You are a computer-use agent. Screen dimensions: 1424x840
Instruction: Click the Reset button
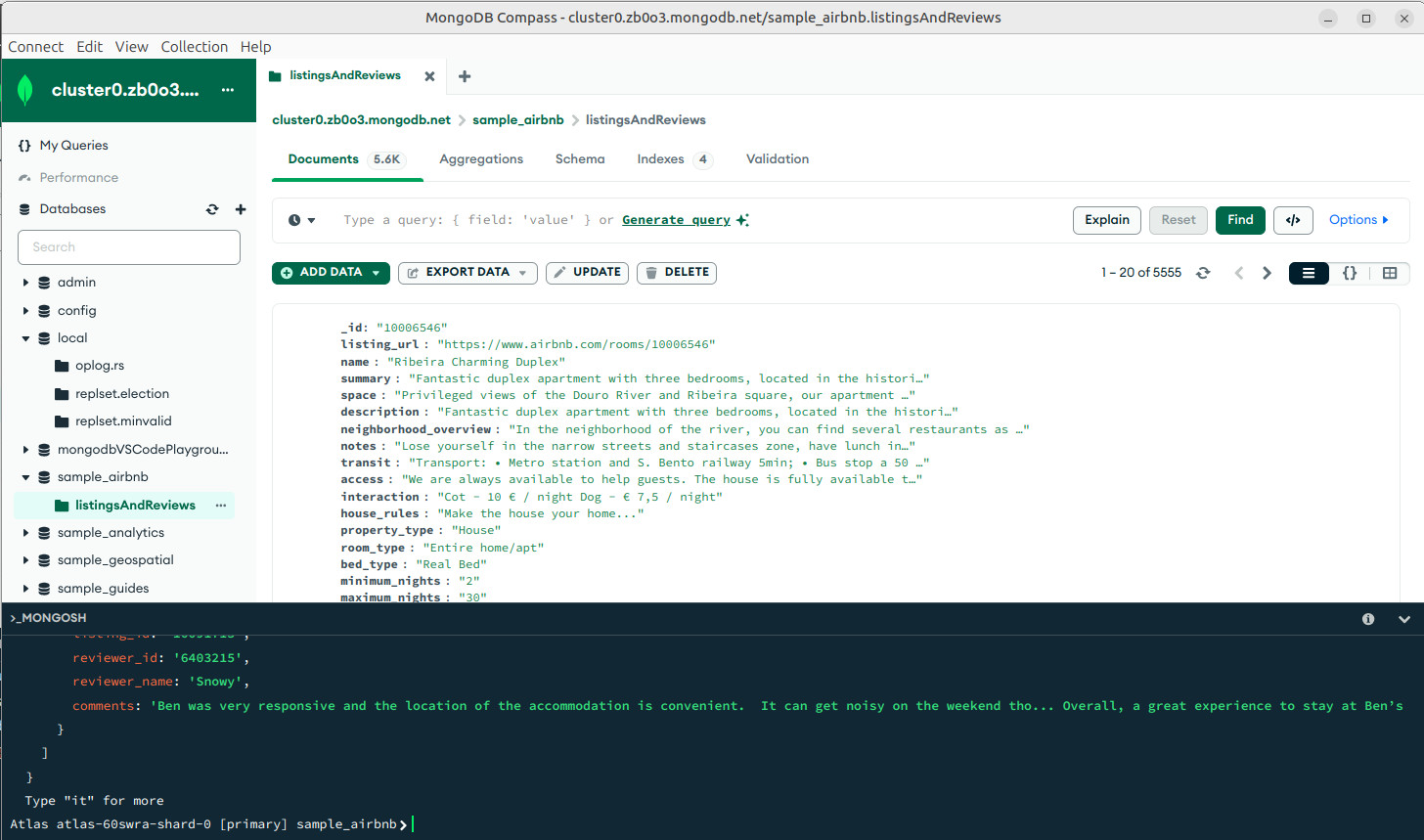[x=1179, y=220]
